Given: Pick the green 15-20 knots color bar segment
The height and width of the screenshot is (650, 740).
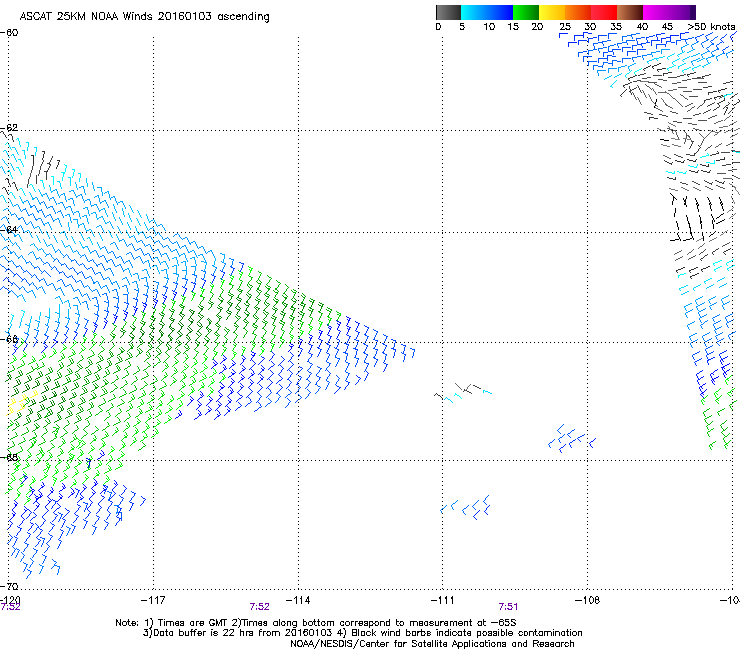Looking at the screenshot, I should pyautogui.click(x=526, y=12).
